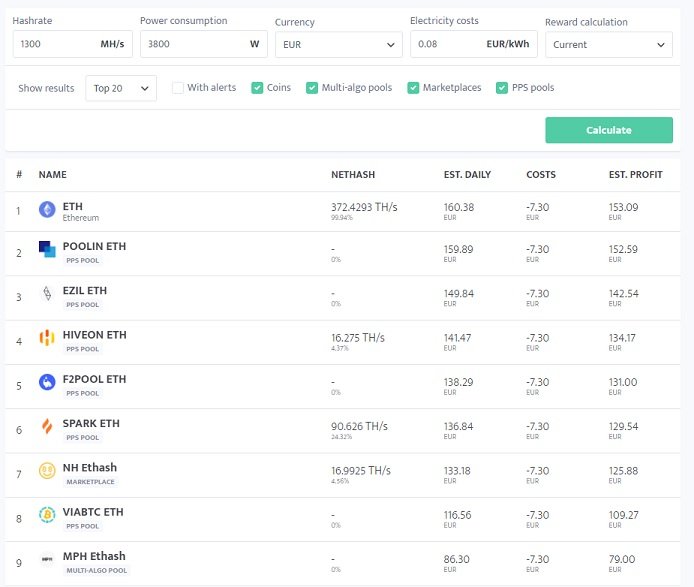
Task: Uncheck the Coins checkbox
Action: tap(257, 88)
